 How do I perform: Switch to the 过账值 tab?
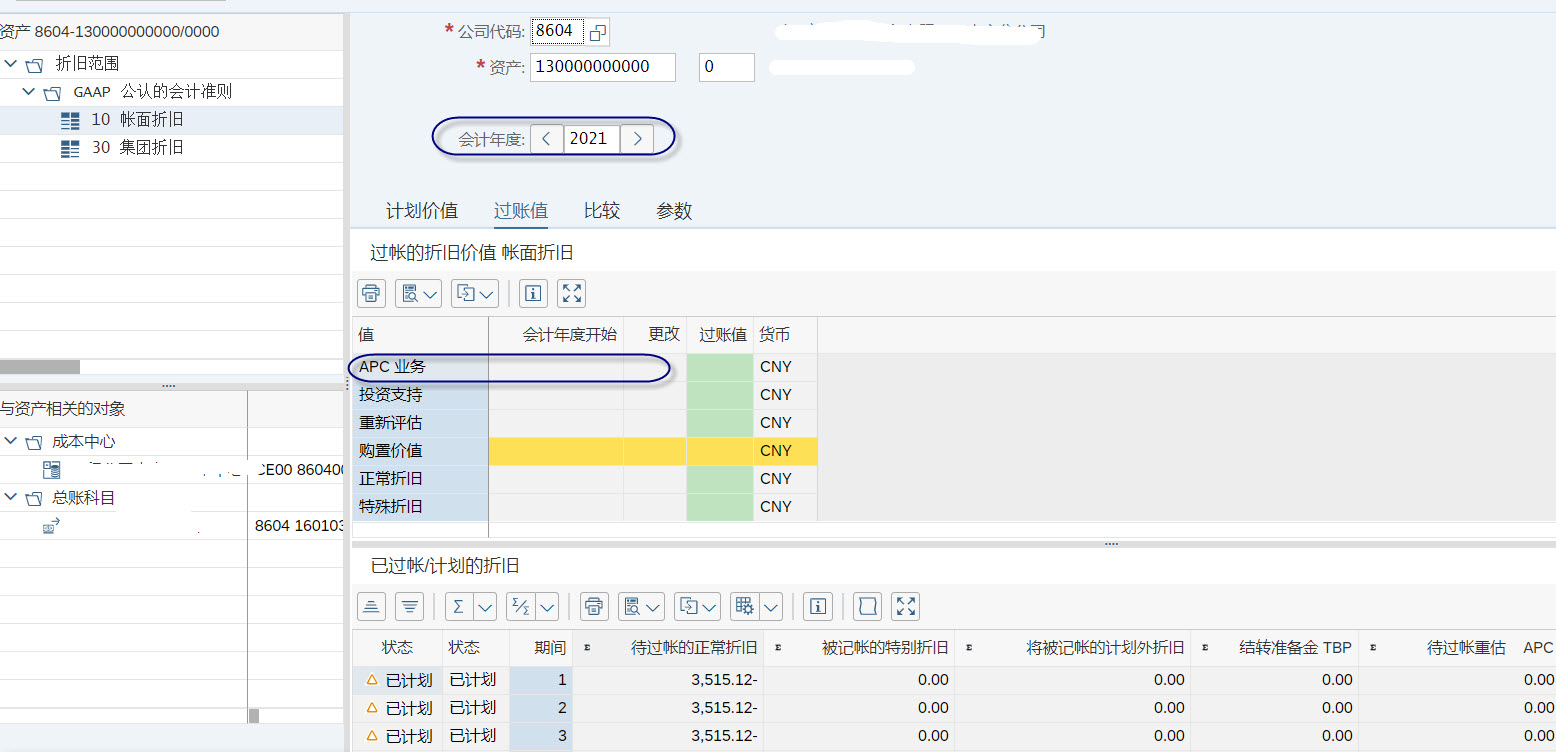(521, 211)
